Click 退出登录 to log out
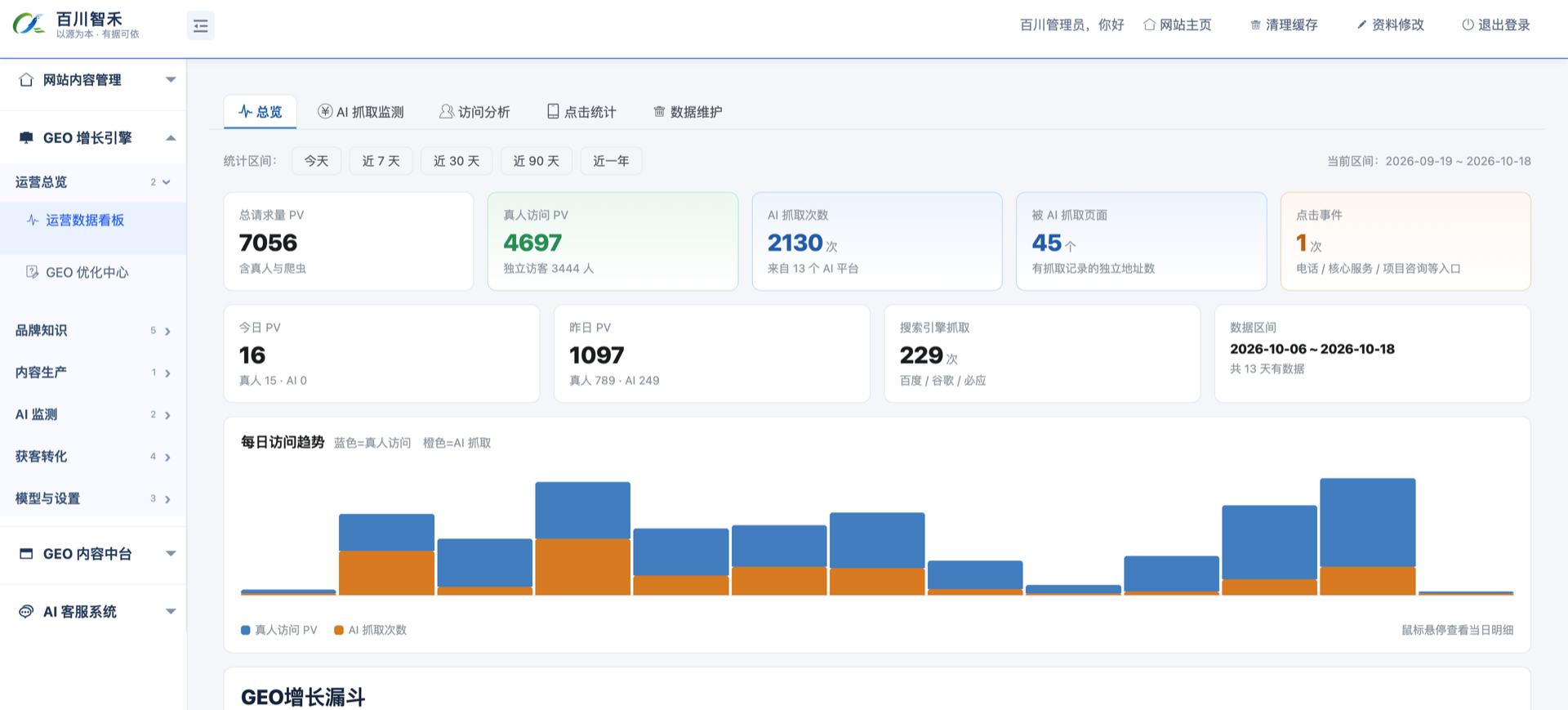This screenshot has width=1568, height=710. coord(1496,25)
